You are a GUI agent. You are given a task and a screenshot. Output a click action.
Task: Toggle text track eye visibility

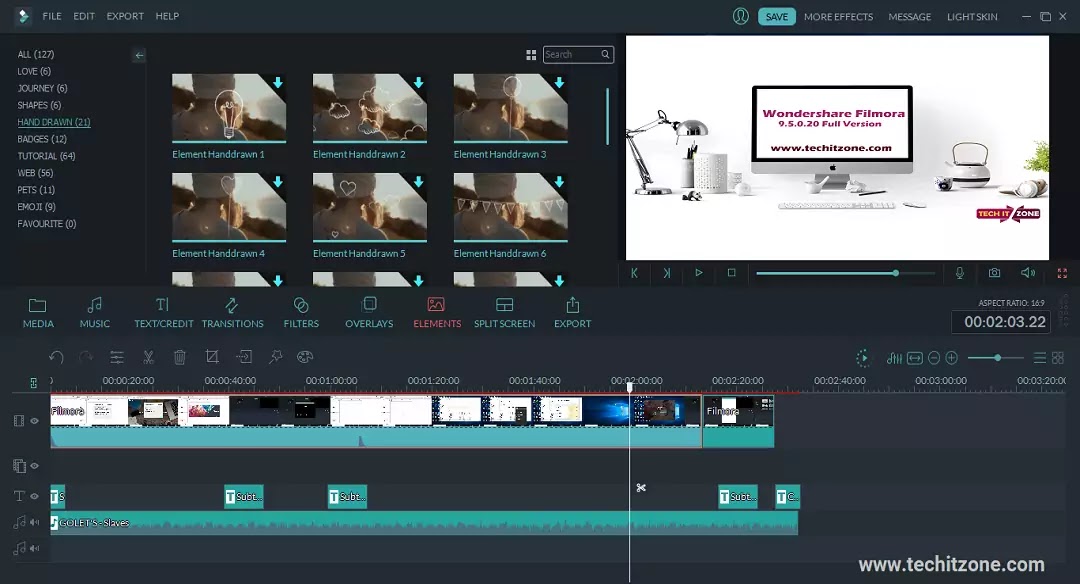tap(34, 497)
